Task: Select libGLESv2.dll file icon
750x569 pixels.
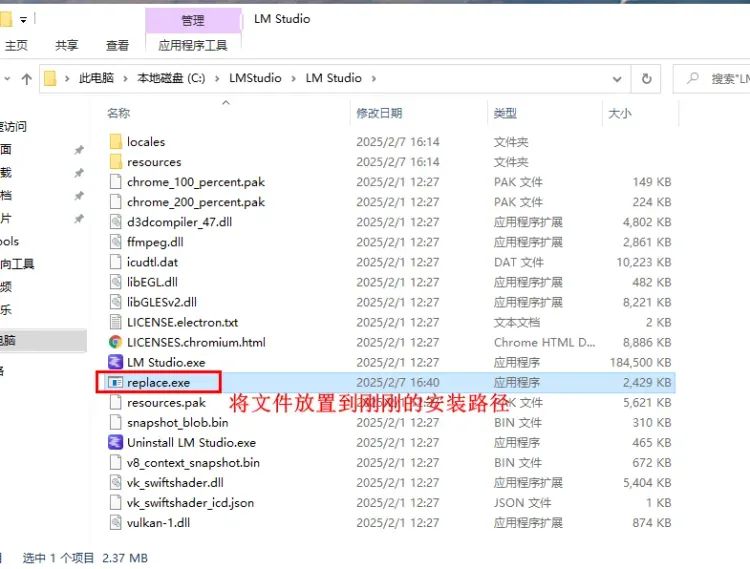Action: pyautogui.click(x=115, y=302)
